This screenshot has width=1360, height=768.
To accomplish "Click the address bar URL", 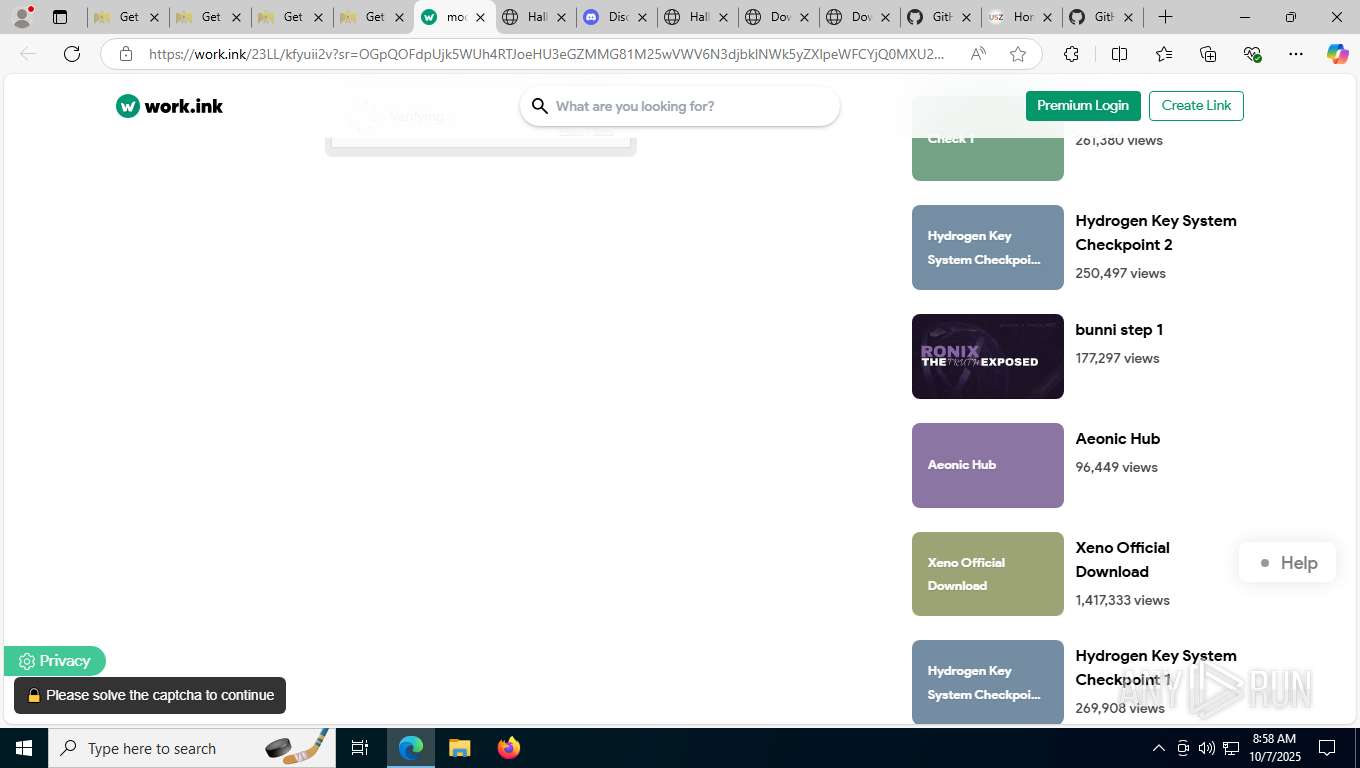I will coord(546,54).
